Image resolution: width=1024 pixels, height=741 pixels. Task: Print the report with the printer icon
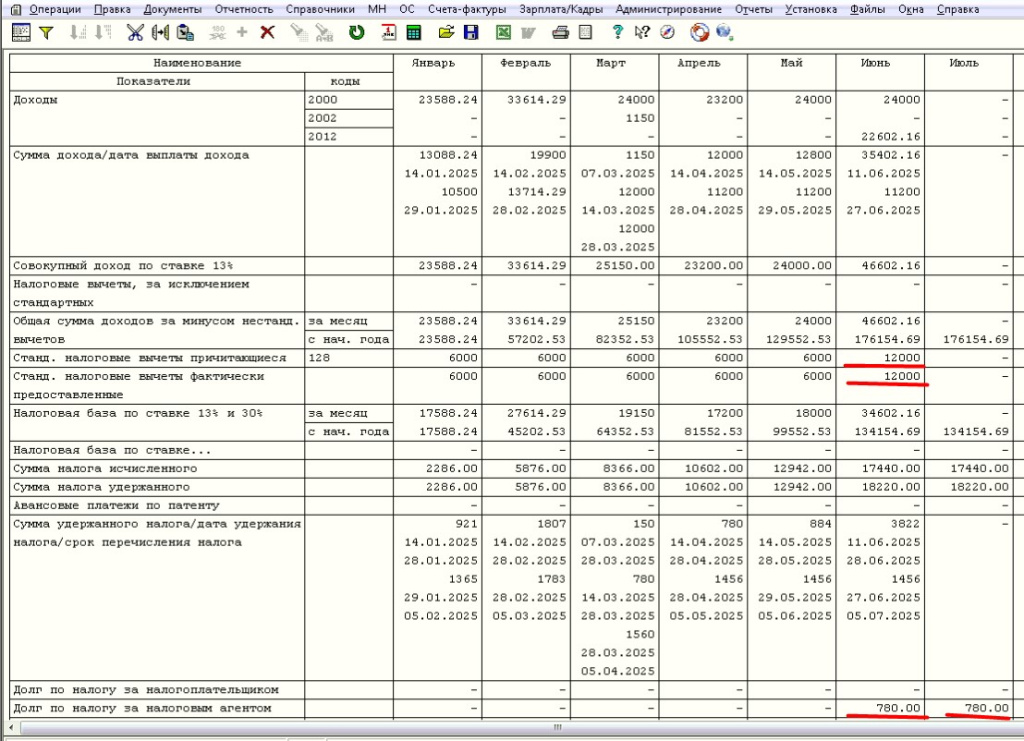point(560,33)
